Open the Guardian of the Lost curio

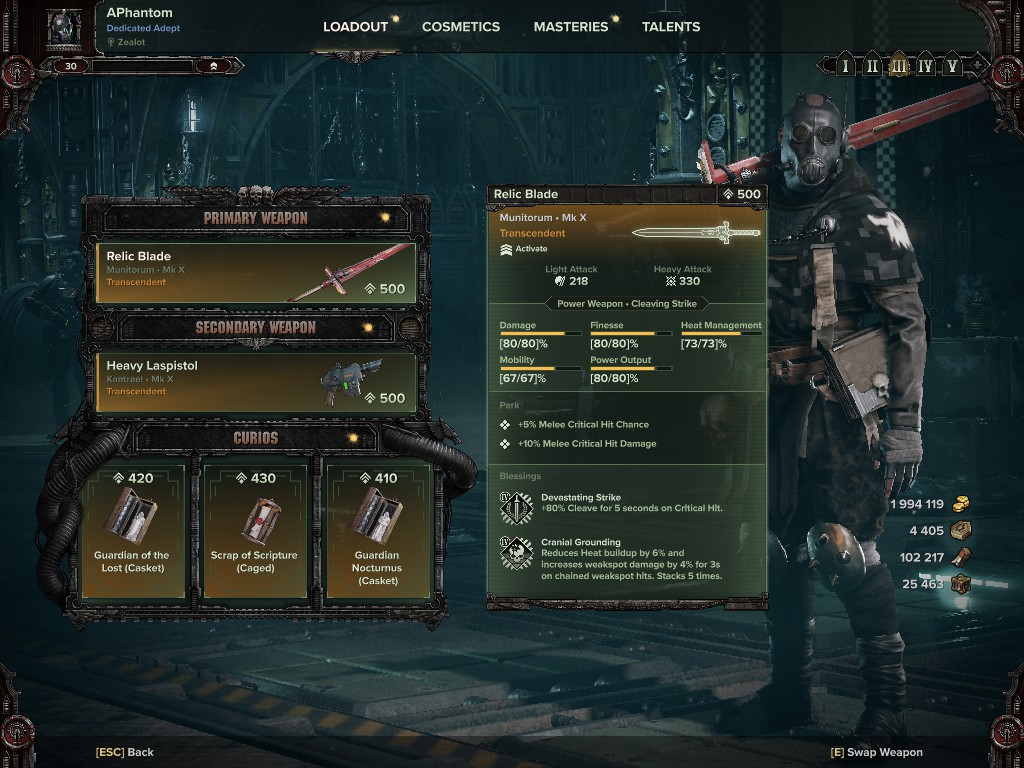[x=132, y=530]
